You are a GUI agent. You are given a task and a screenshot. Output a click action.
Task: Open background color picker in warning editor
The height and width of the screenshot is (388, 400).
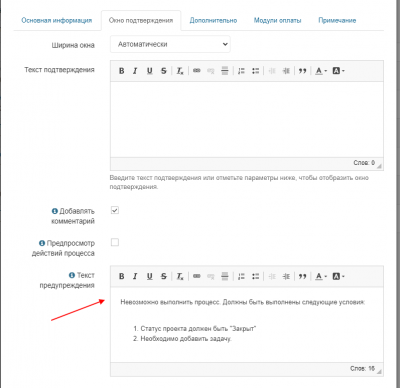(339, 276)
